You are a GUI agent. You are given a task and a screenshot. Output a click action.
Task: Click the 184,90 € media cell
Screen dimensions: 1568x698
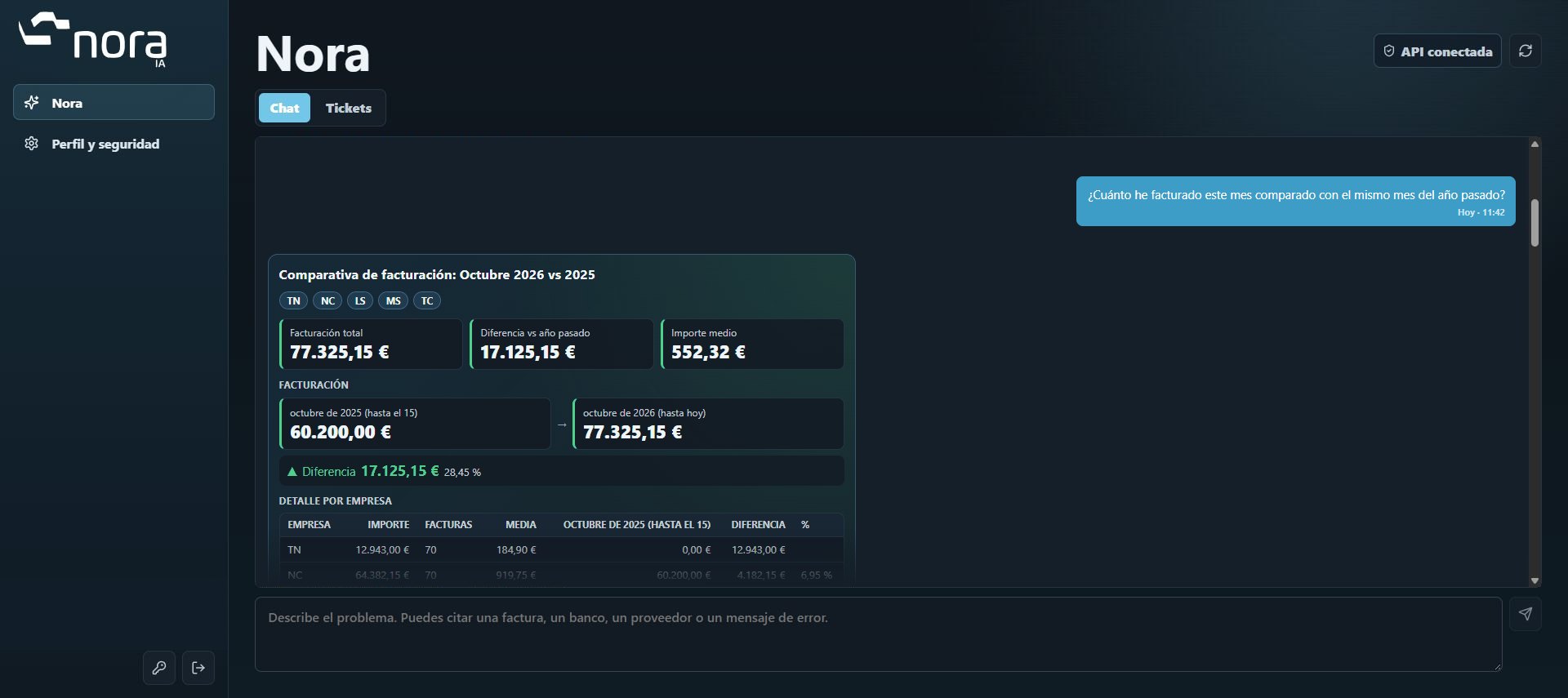516,550
